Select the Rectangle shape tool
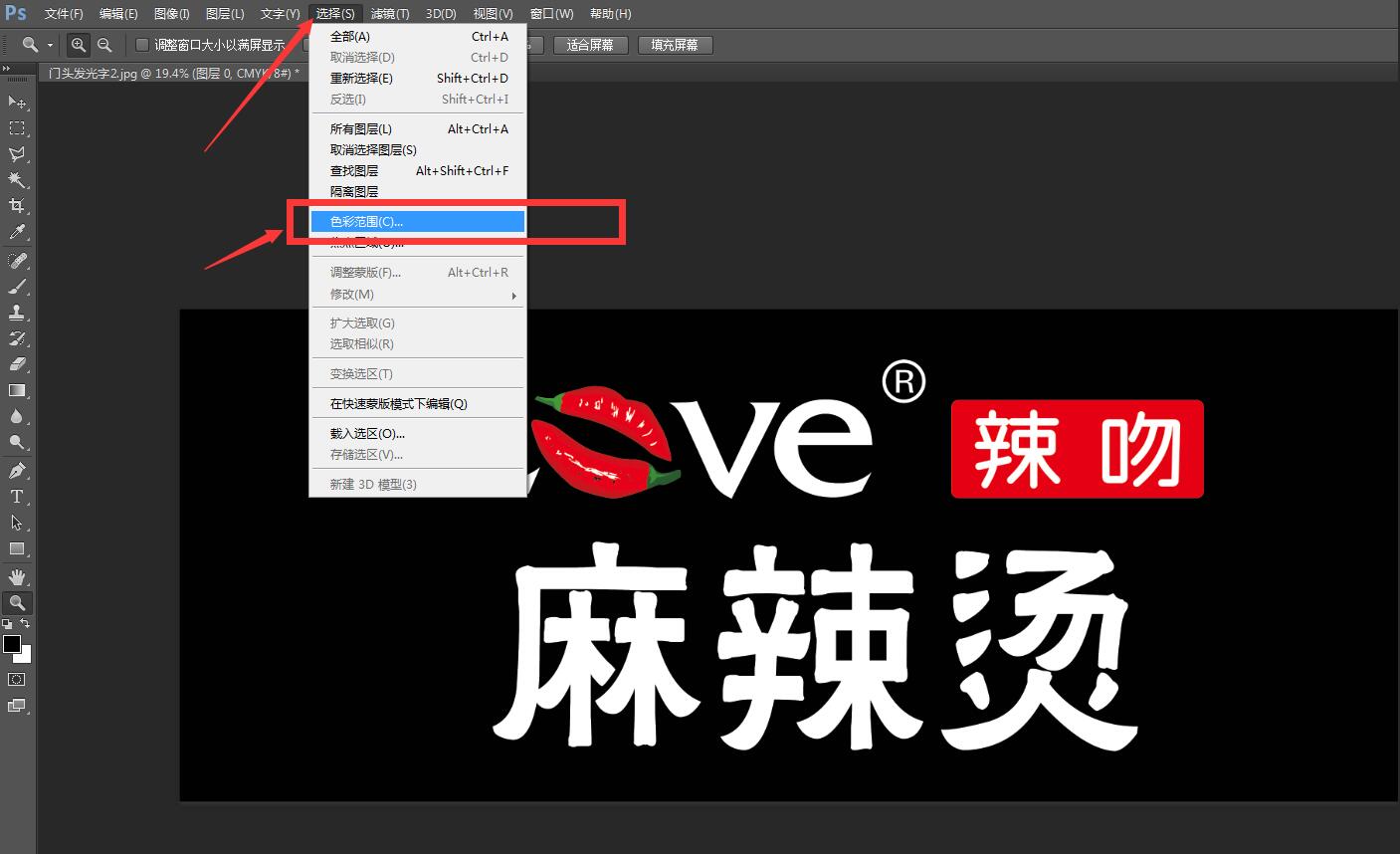Viewport: 1400px width, 854px height. pos(17,548)
